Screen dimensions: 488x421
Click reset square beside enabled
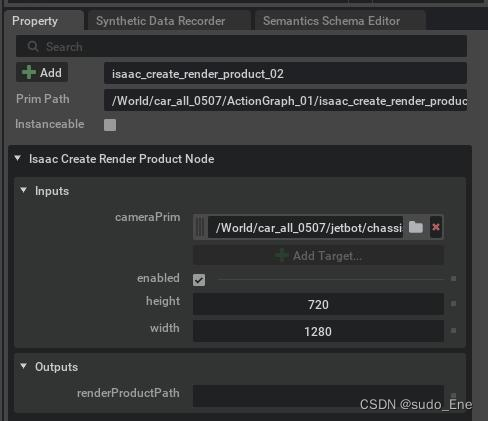(453, 278)
